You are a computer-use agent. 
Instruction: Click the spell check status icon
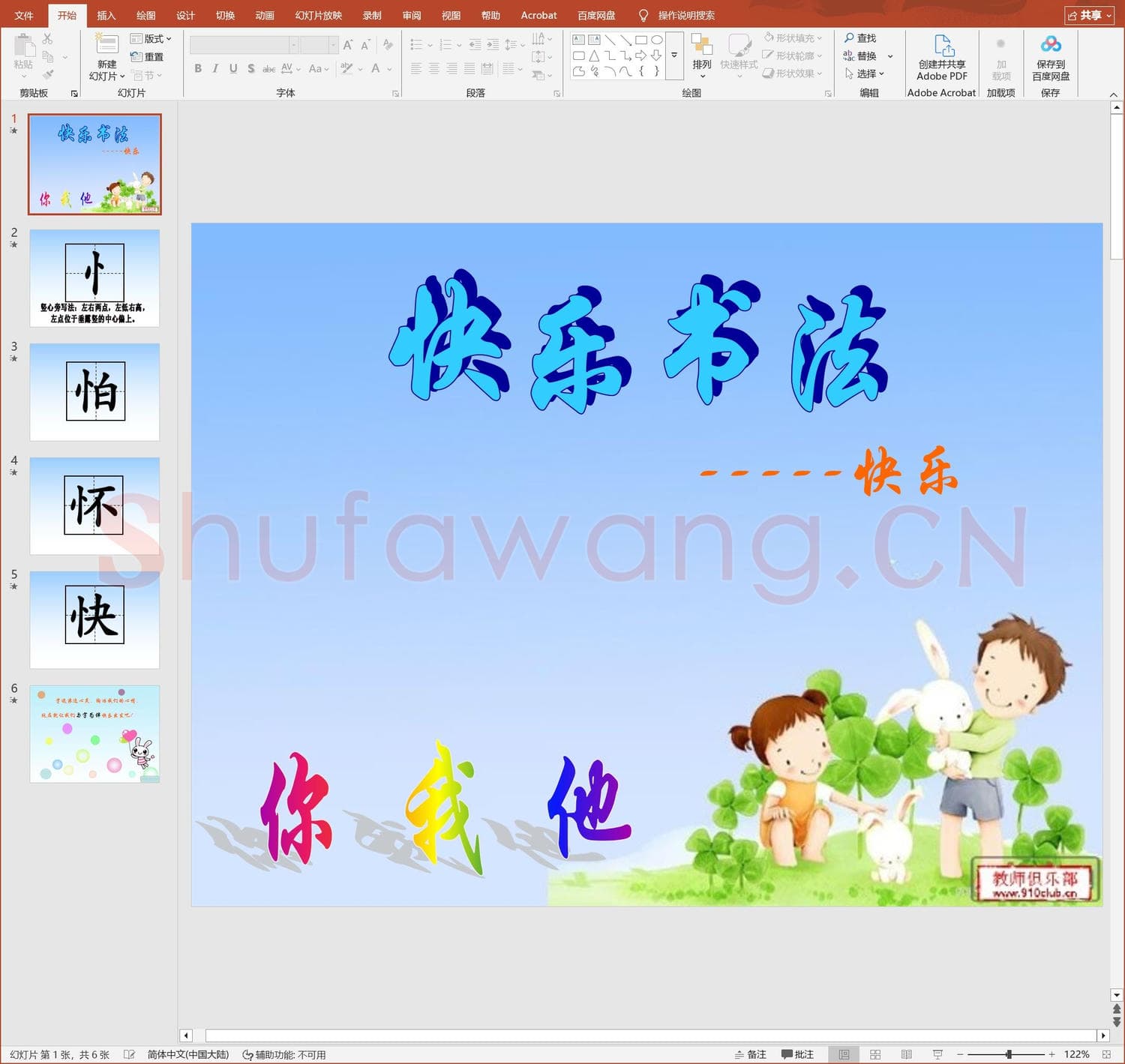tap(129, 1054)
